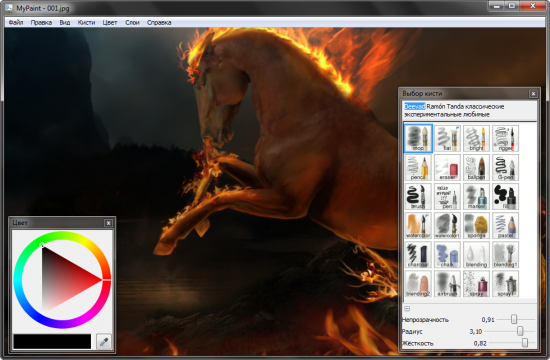Open the Справка menu
The height and width of the screenshot is (360, 550).
point(159,22)
